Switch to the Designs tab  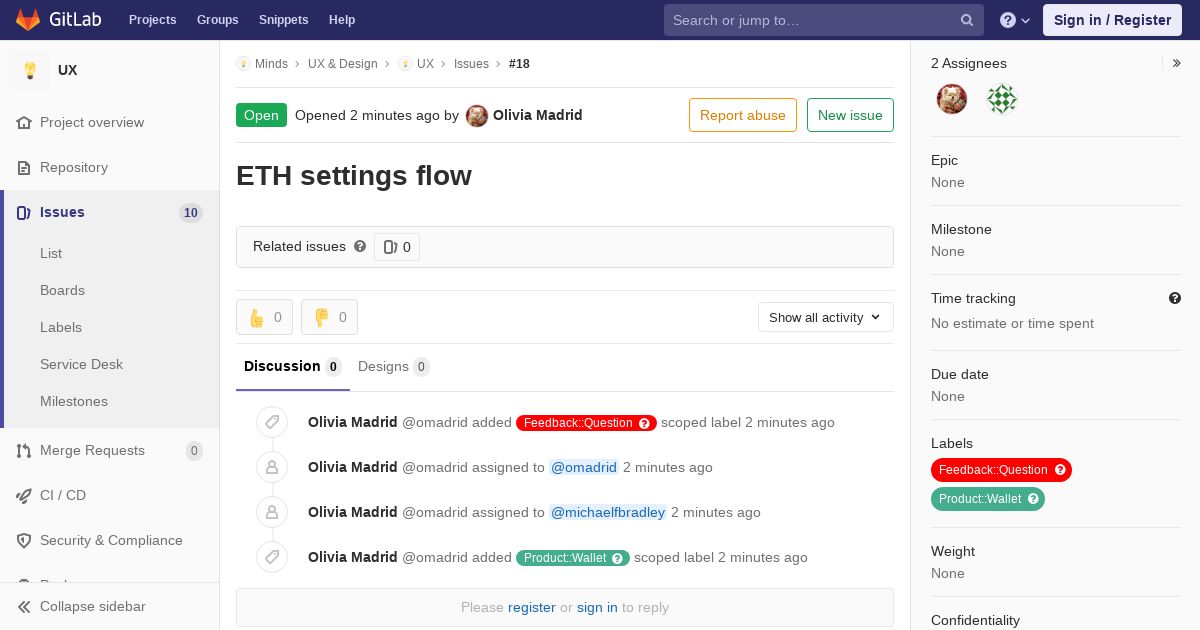[x=393, y=366]
